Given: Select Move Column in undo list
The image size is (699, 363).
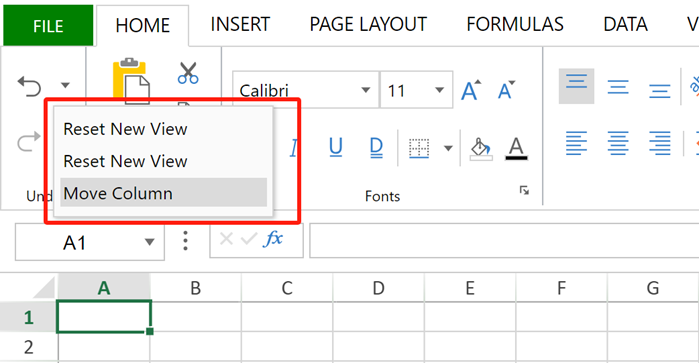Looking at the screenshot, I should coord(163,193).
